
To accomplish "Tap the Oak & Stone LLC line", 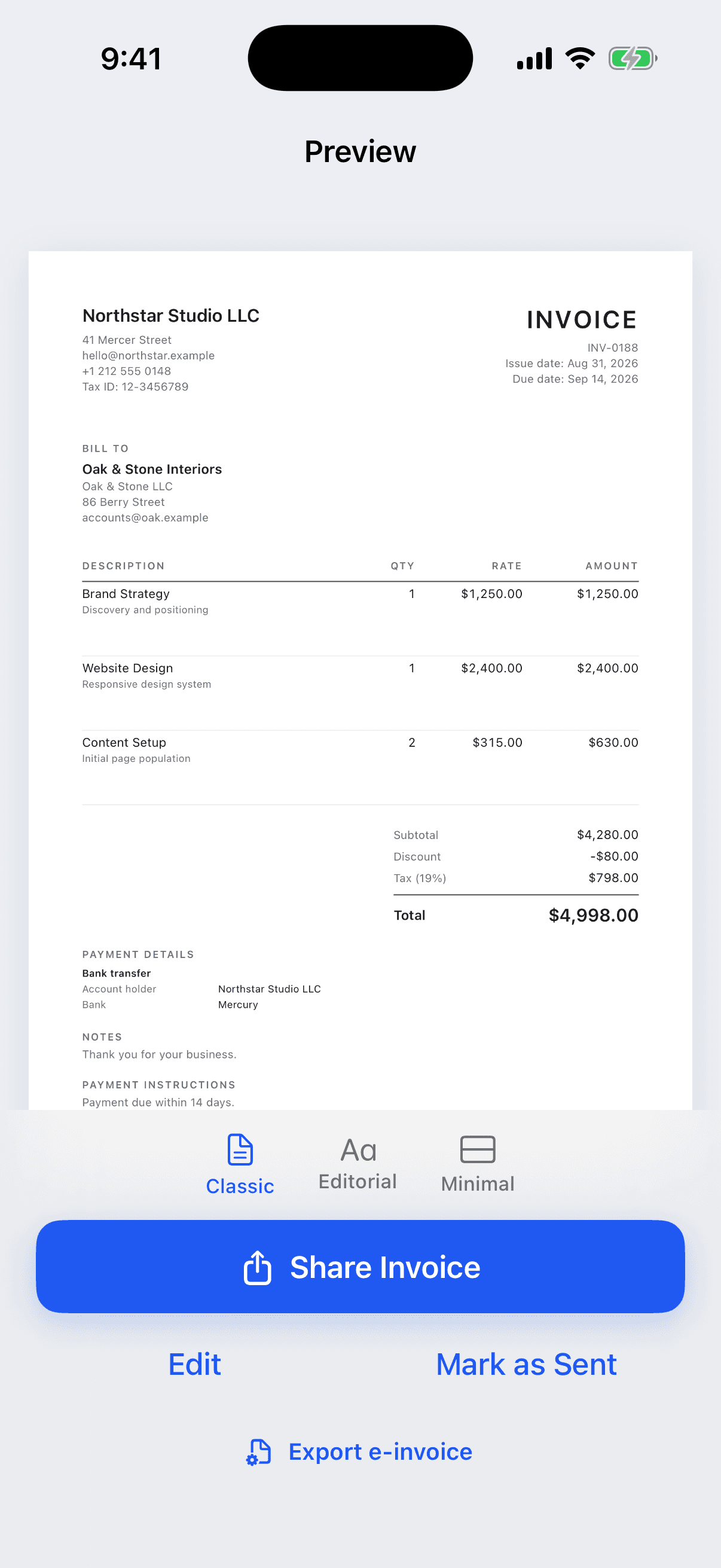I will pyautogui.click(x=127, y=486).
